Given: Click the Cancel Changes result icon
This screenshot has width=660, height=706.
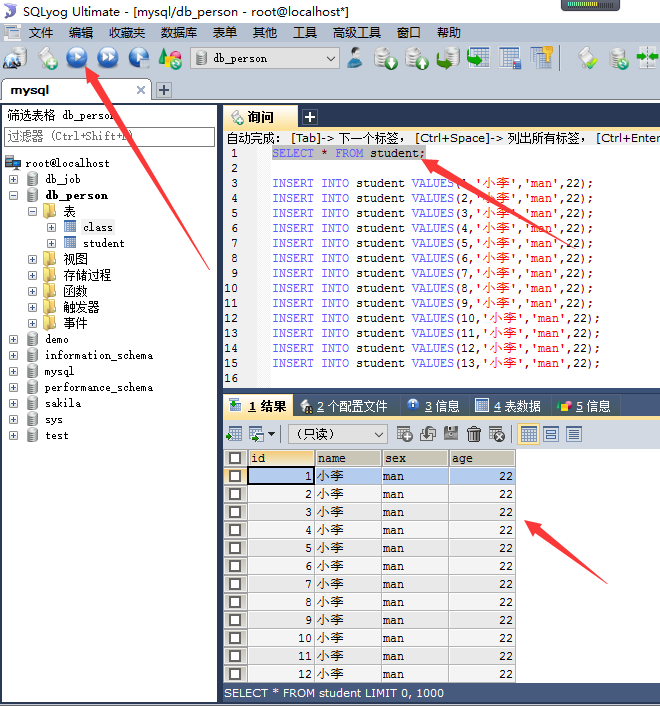Looking at the screenshot, I should [x=497, y=434].
